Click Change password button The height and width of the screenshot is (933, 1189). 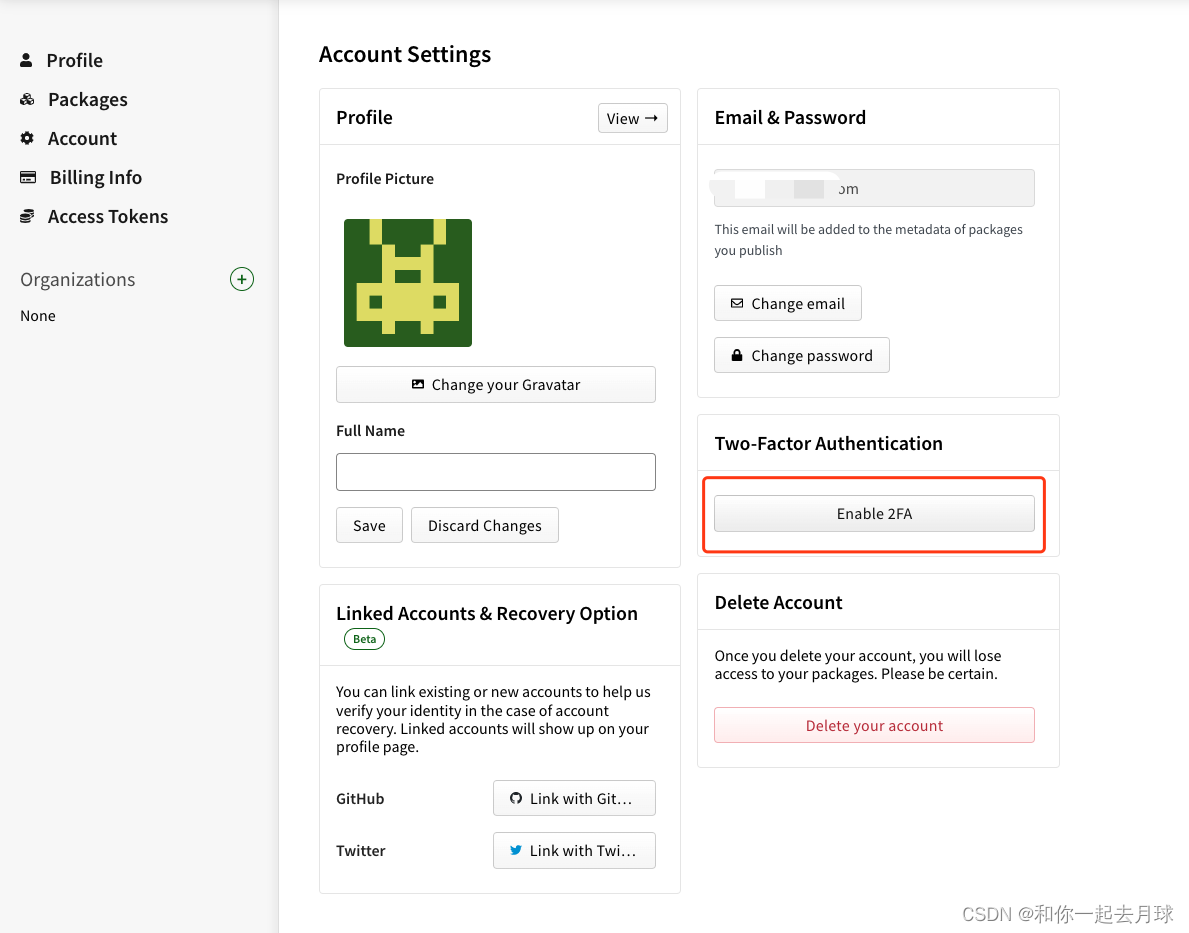click(802, 355)
